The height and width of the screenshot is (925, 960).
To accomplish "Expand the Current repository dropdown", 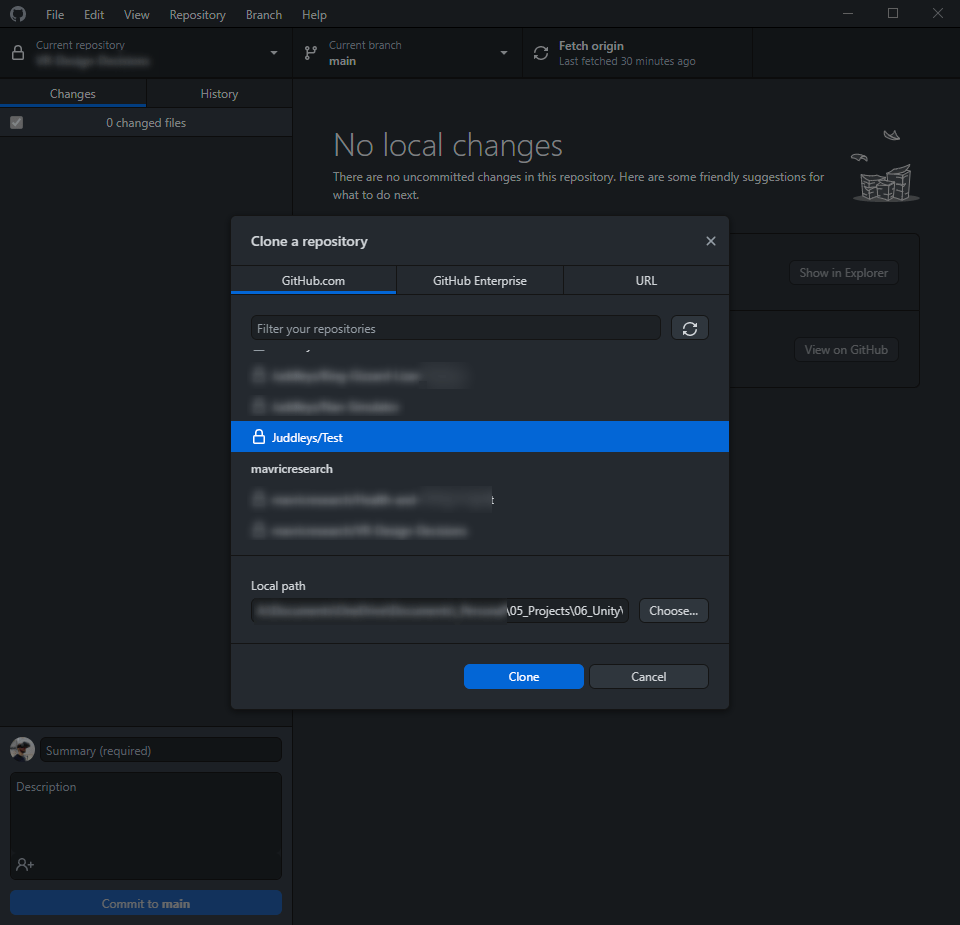I will pos(274,53).
